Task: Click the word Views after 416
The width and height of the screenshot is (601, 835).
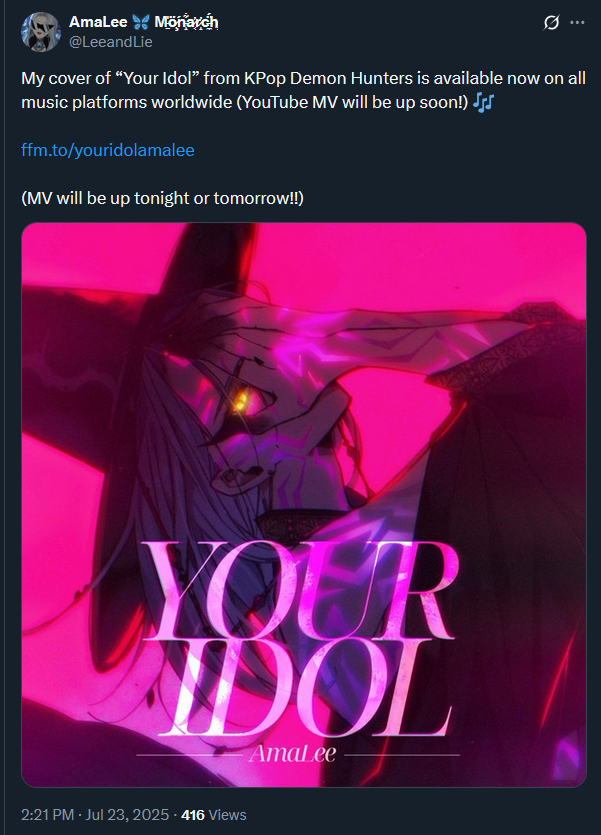Action: tap(227, 815)
